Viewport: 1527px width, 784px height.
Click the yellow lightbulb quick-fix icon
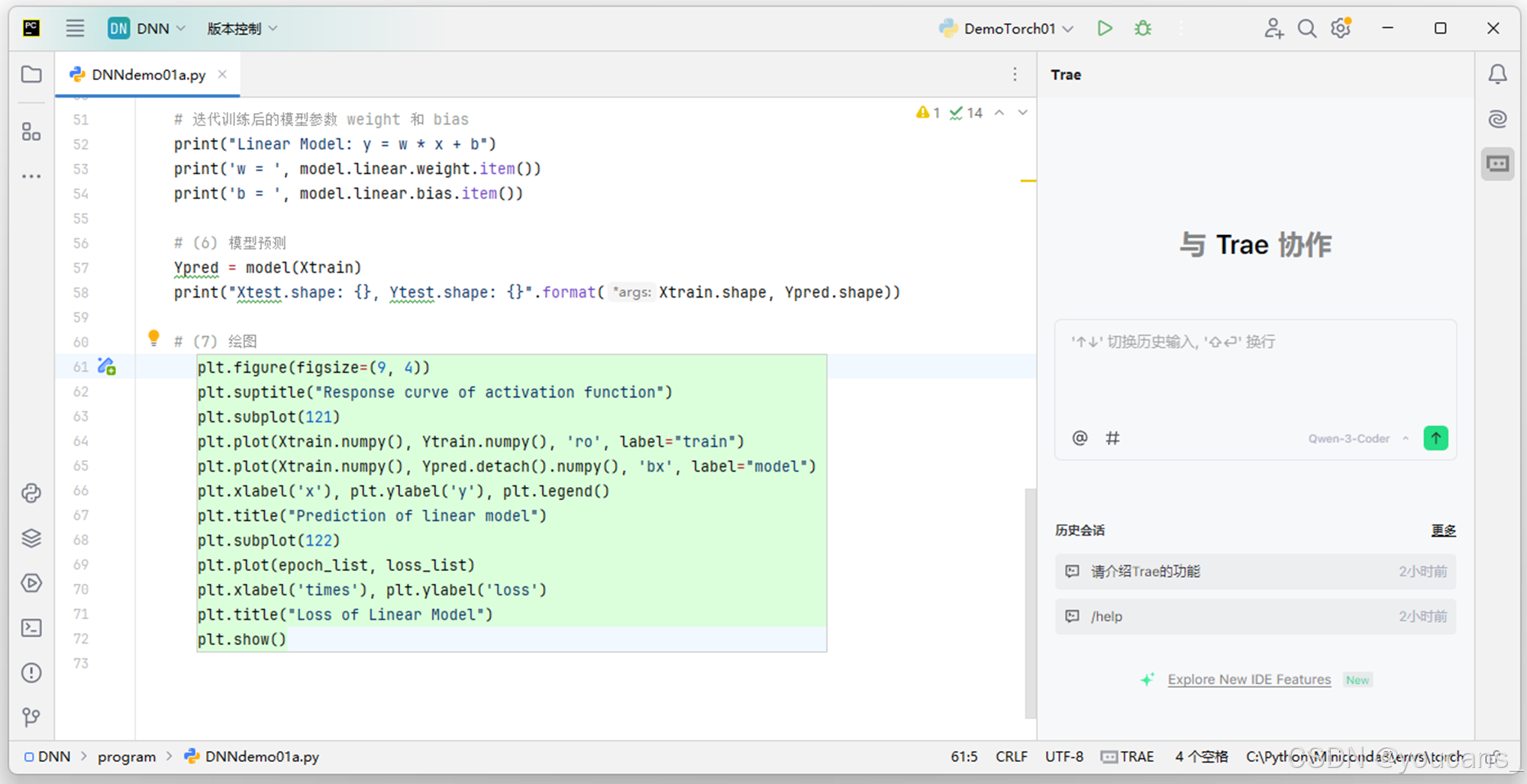click(153, 337)
